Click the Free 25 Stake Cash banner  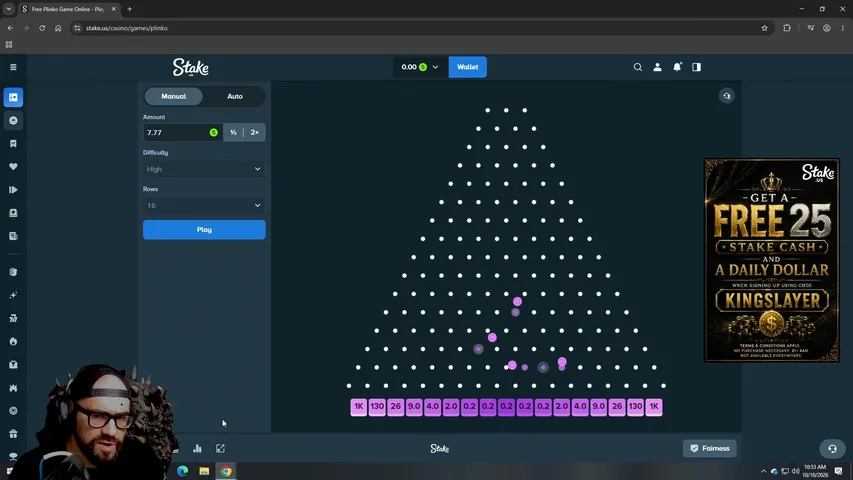[771, 260]
